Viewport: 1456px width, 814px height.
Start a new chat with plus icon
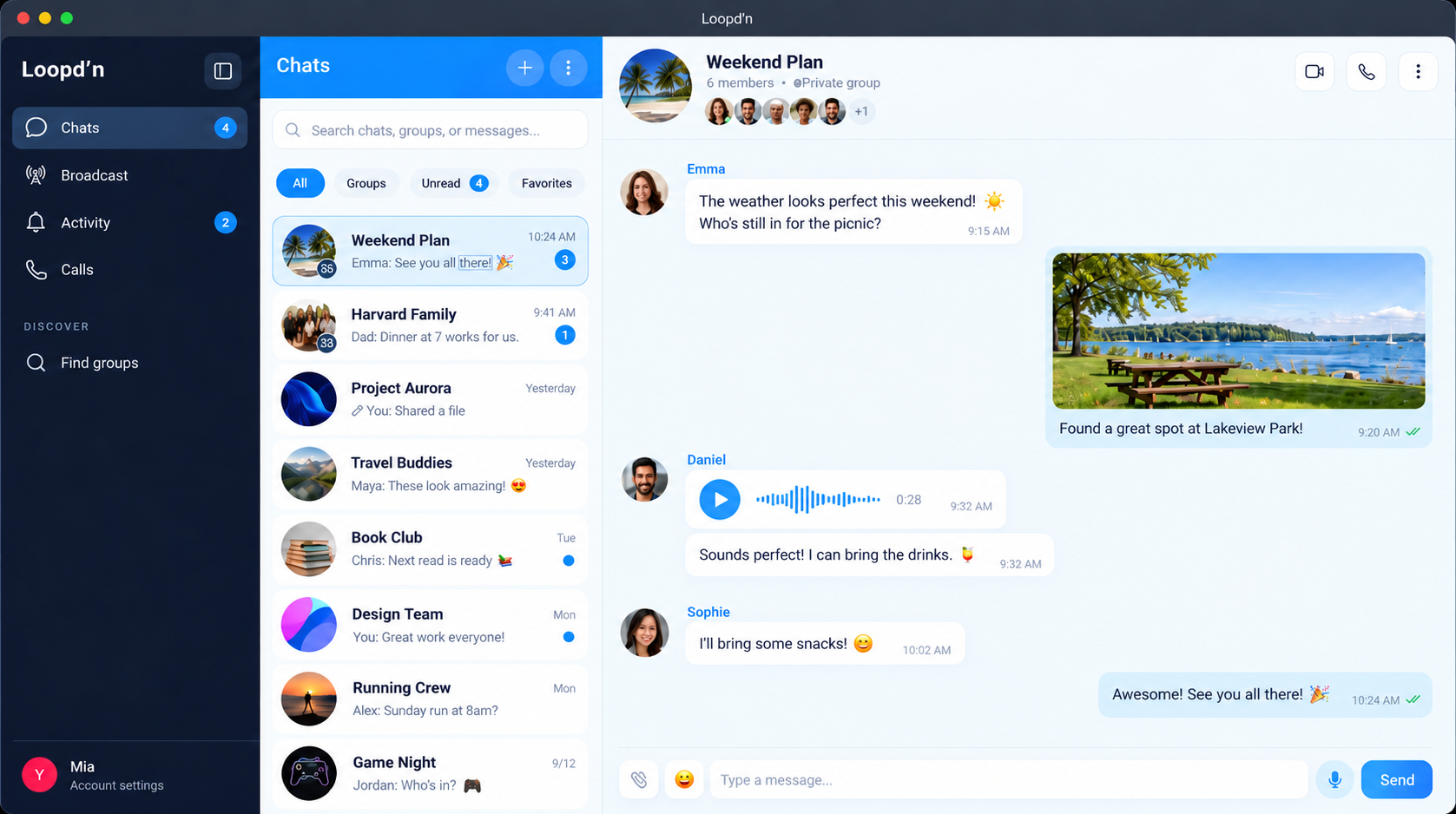click(x=525, y=68)
